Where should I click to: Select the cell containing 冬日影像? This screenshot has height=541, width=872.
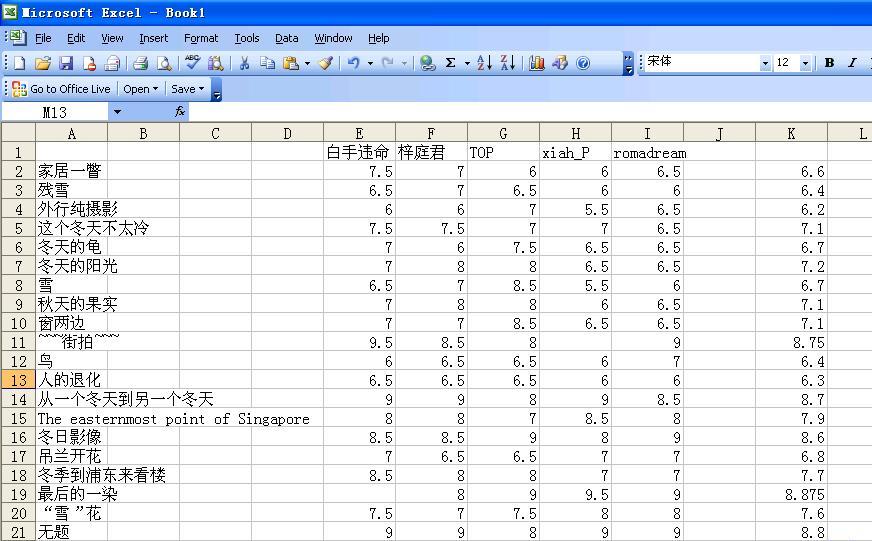pyautogui.click(x=71, y=437)
